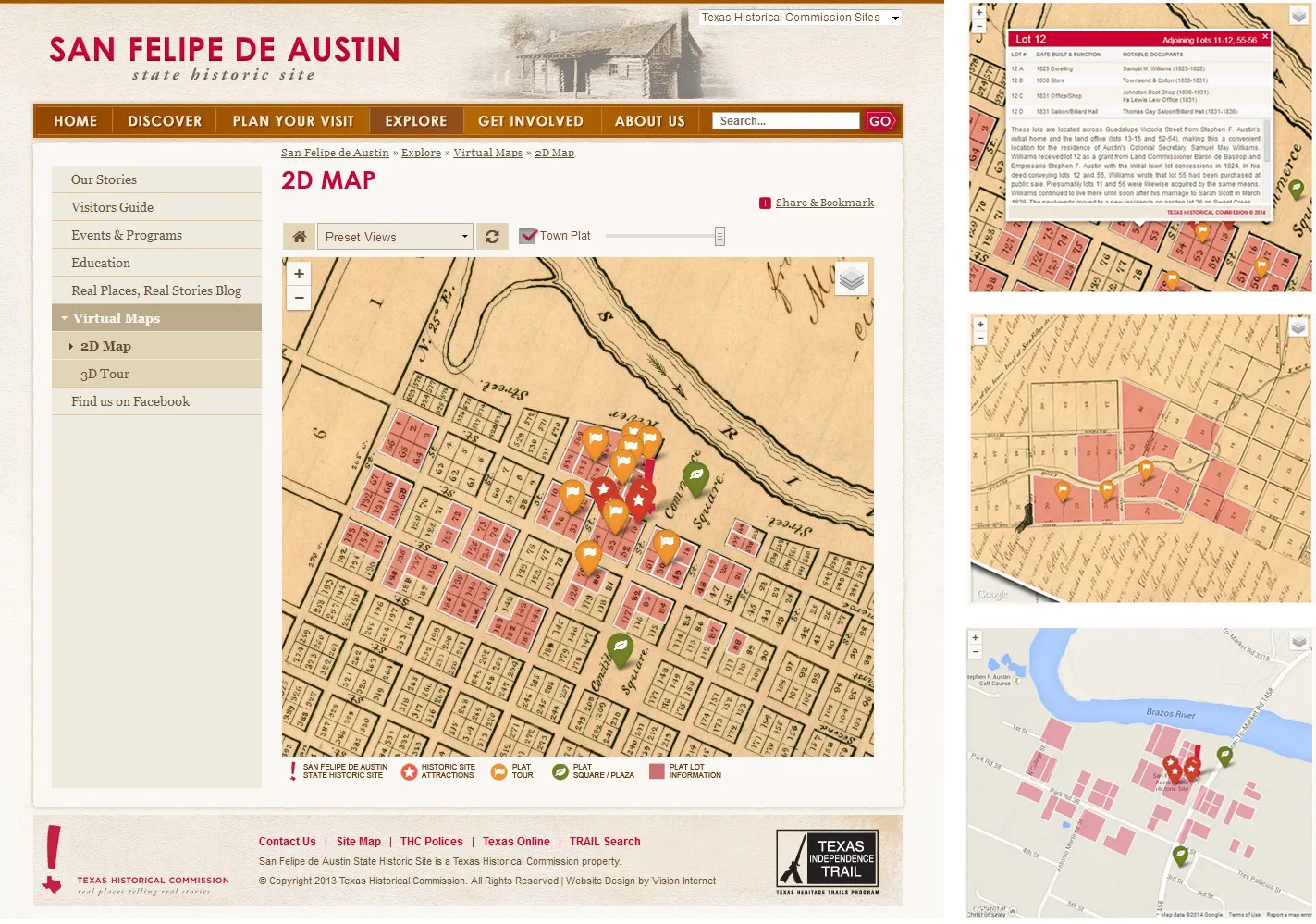1316x924 pixels.
Task: Open Texas Historical Commission Sites dropdown
Action: click(x=800, y=18)
